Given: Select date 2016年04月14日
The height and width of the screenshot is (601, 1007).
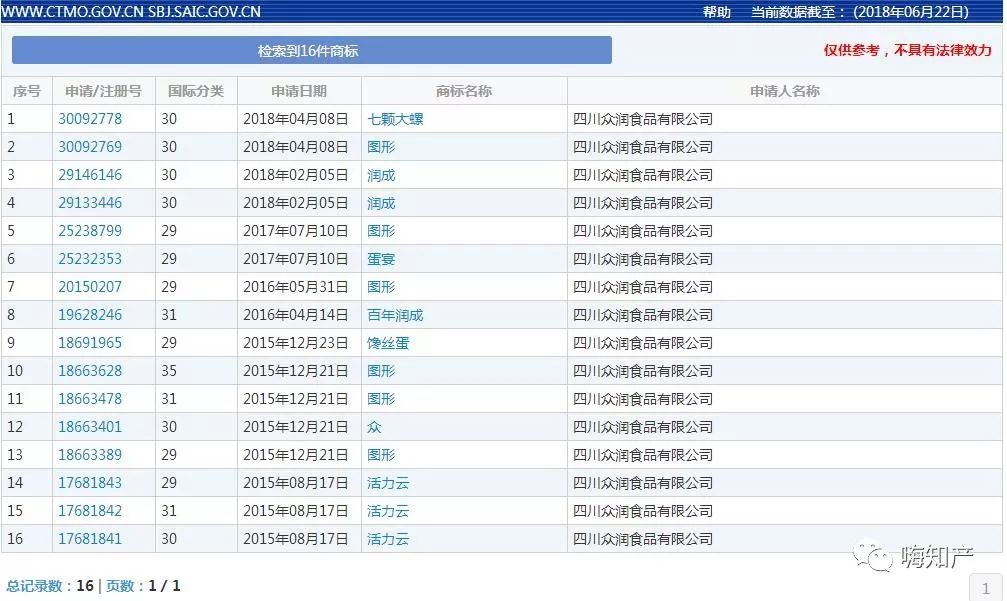Looking at the screenshot, I should [295, 315].
